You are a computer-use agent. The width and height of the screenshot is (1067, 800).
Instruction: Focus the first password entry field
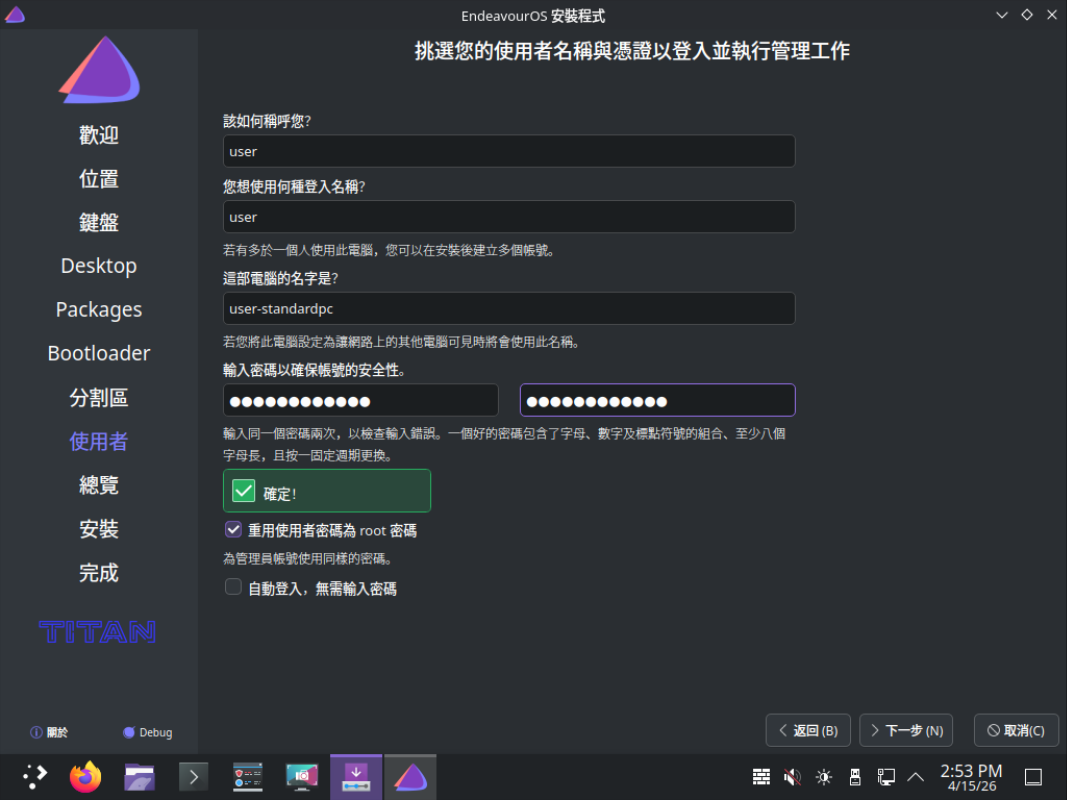[x=360, y=401]
